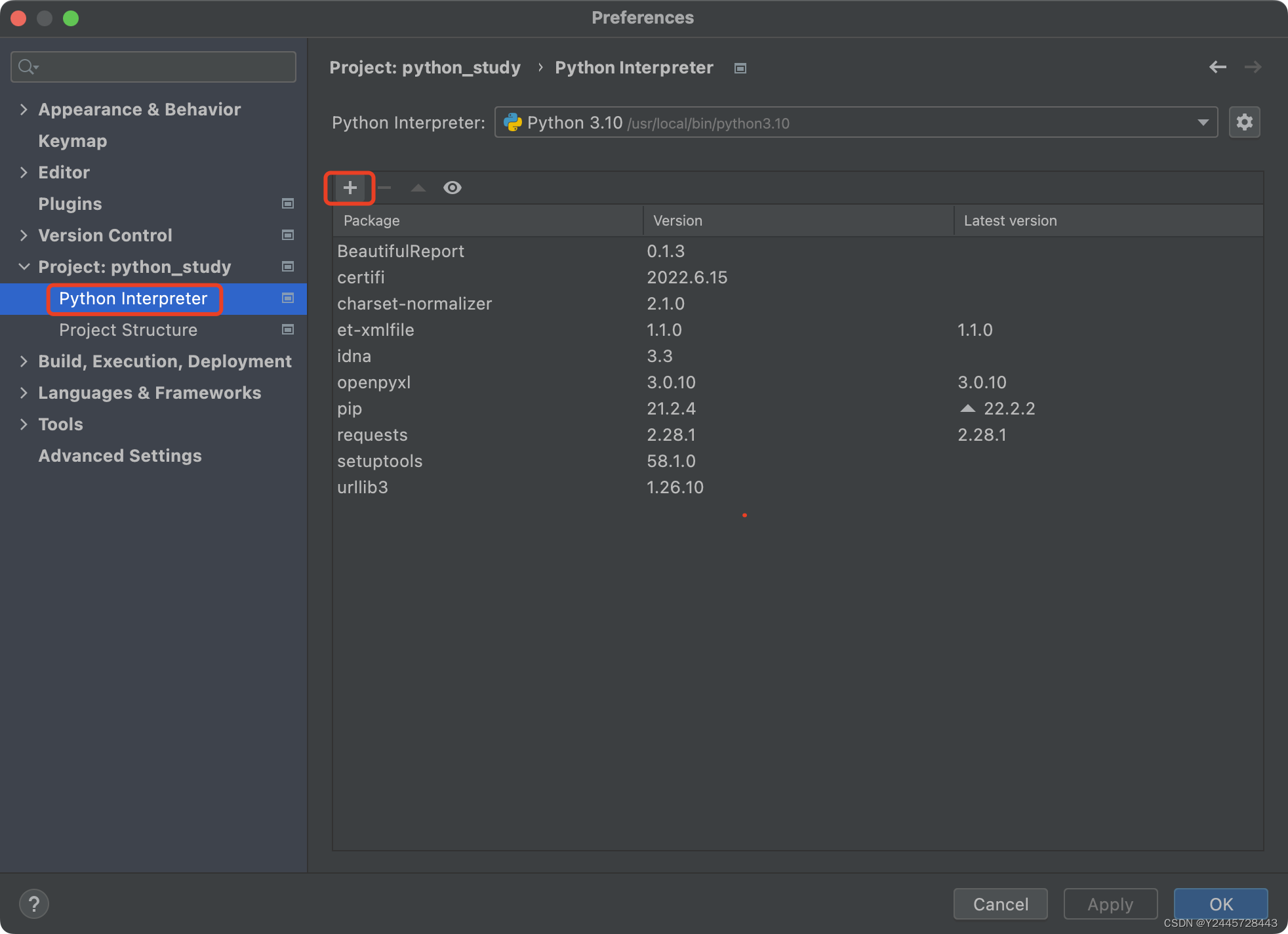
Task: Click the upgrade package arrow icon
Action: [x=418, y=188]
